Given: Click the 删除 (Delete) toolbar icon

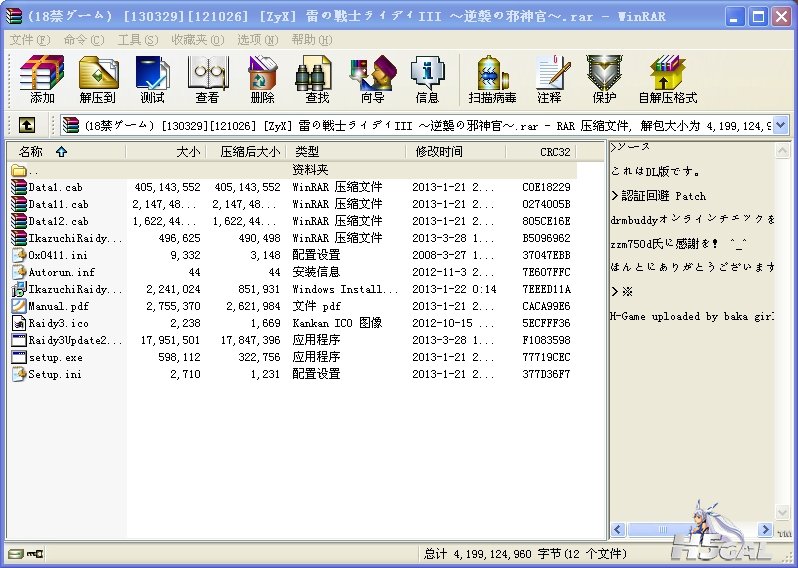Looking at the screenshot, I should pyautogui.click(x=262, y=79).
